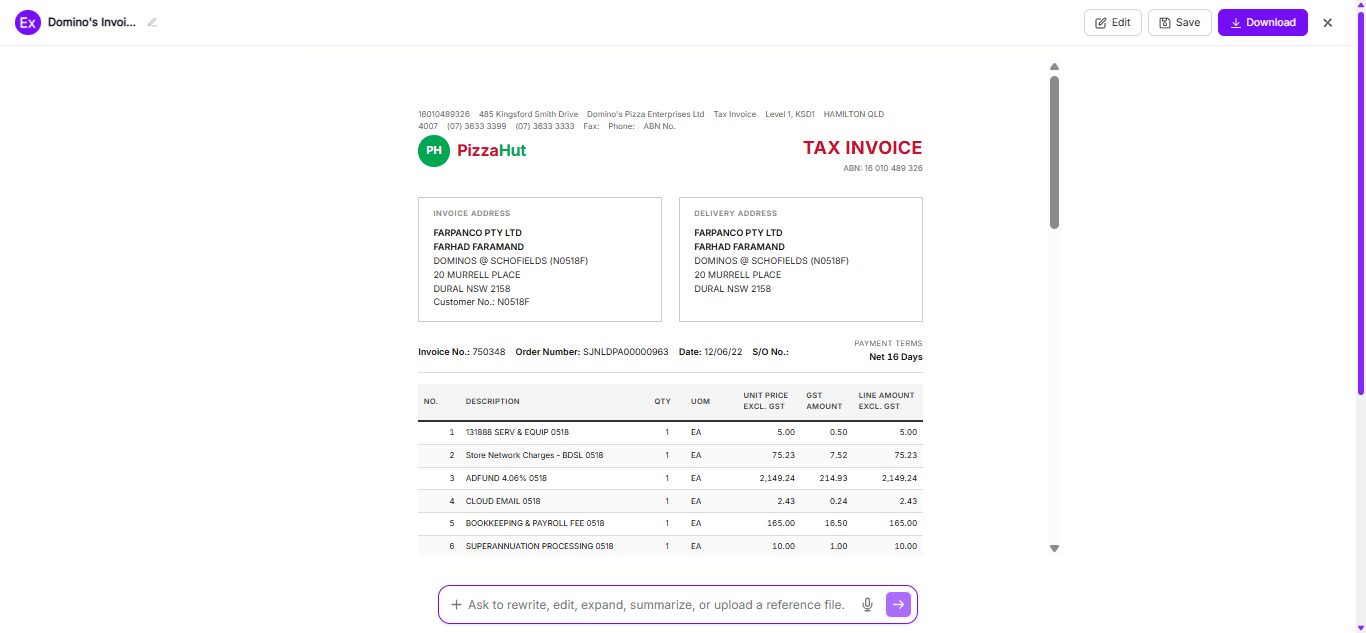The height and width of the screenshot is (633, 1366).
Task: Select the PizzaHut brand name
Action: 491,151
